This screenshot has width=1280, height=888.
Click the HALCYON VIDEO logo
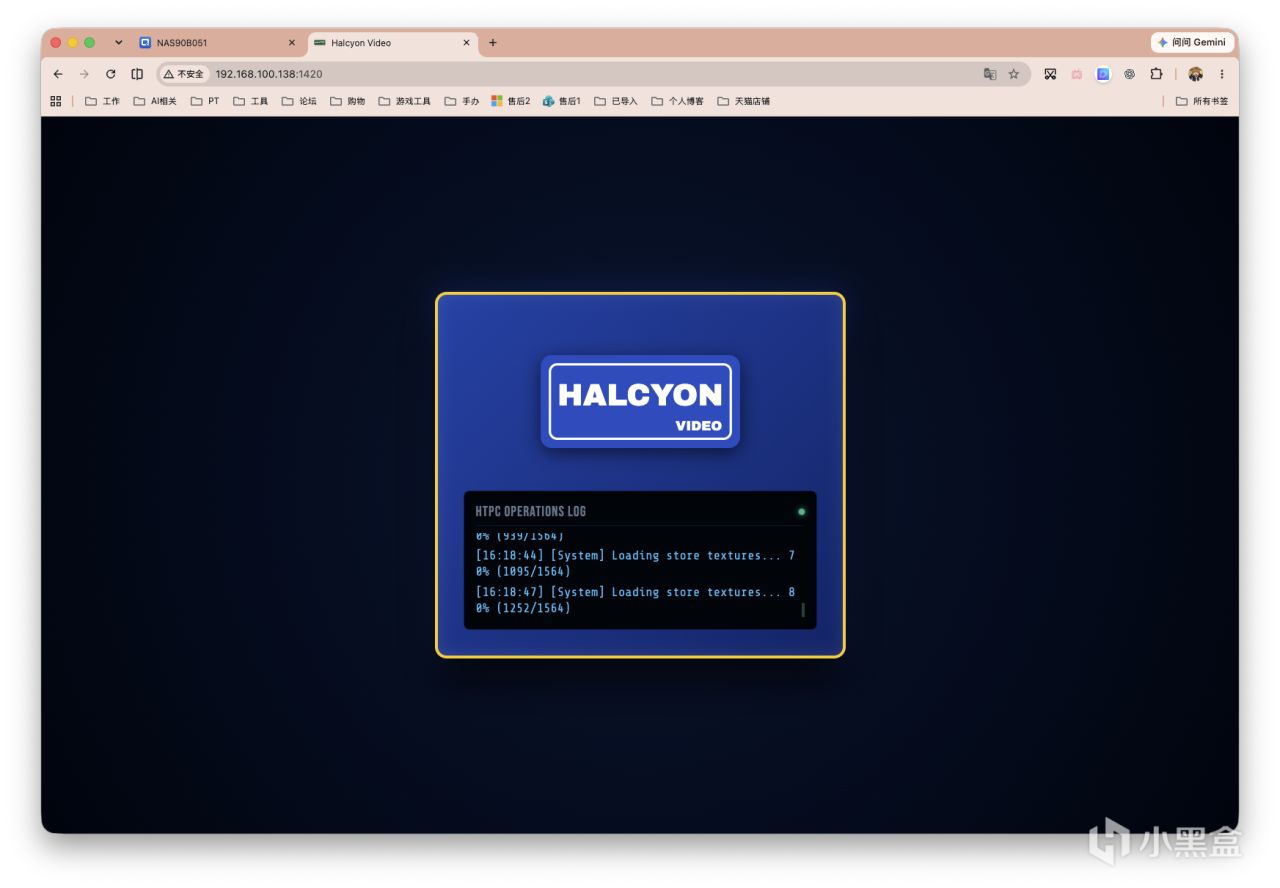pyautogui.click(x=640, y=401)
